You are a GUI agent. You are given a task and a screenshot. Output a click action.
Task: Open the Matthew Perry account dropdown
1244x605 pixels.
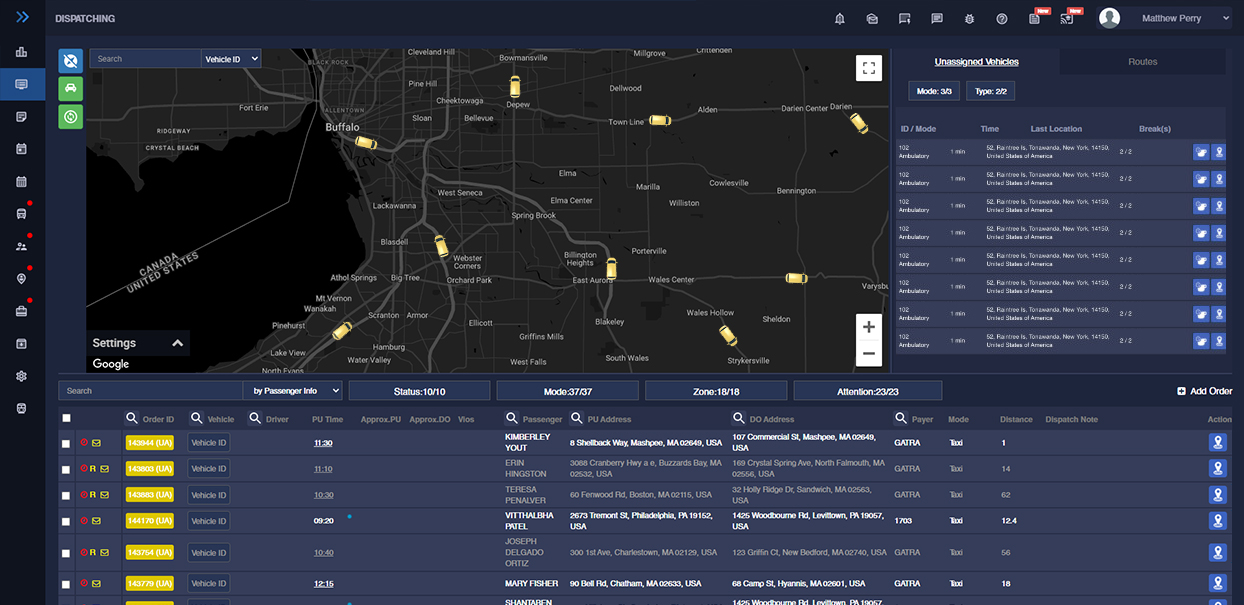tap(1167, 18)
